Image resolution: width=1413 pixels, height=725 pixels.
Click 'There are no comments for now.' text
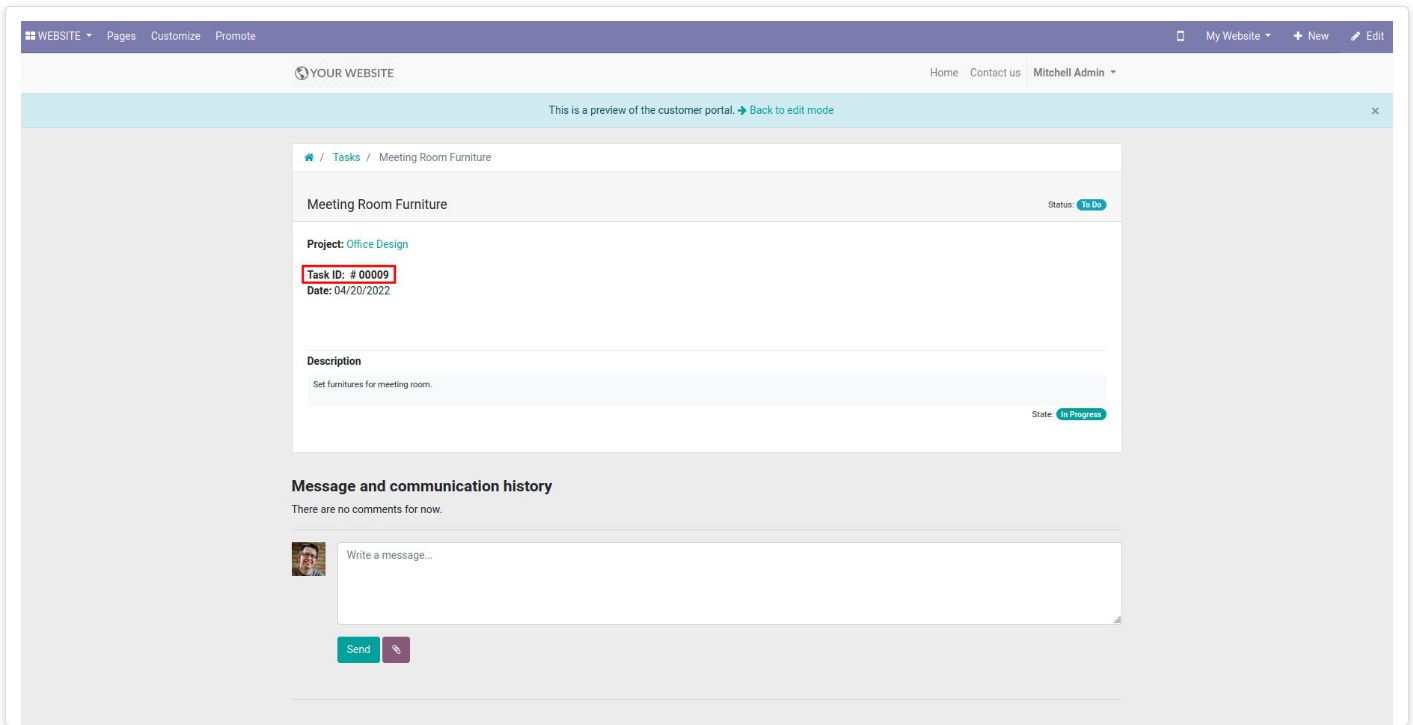(366, 510)
